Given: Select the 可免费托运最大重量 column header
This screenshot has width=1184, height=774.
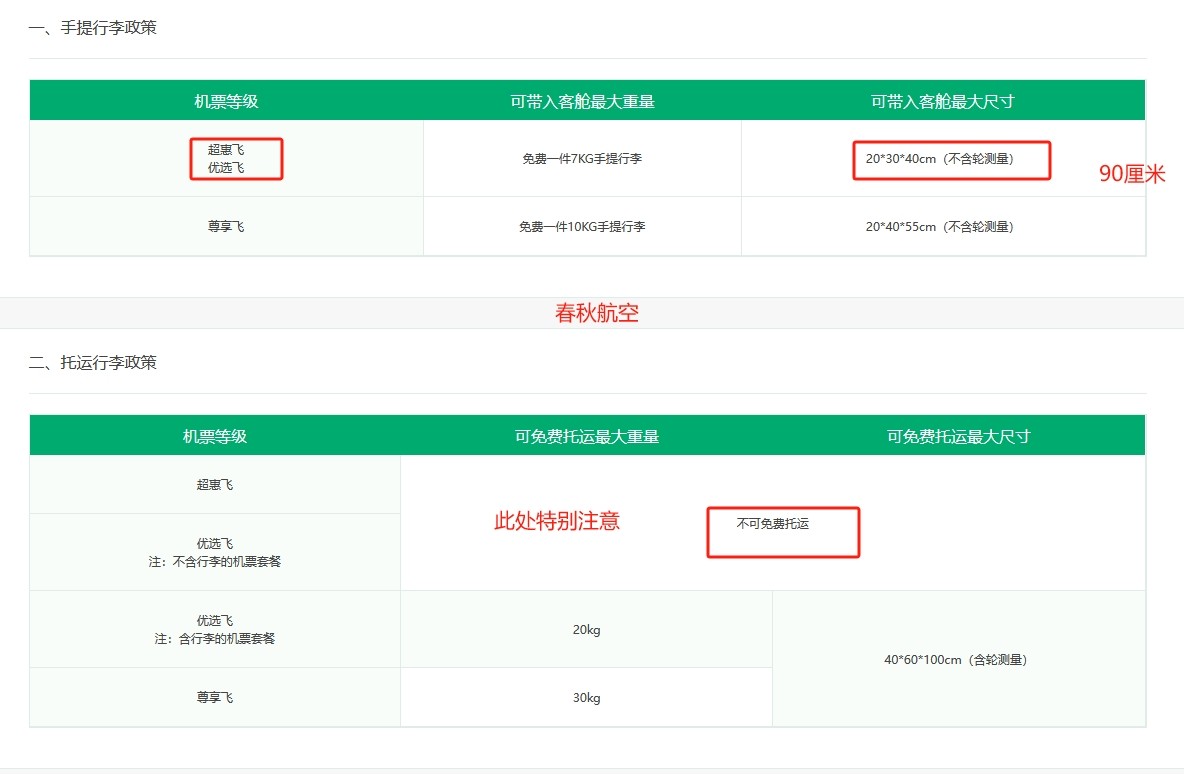Looking at the screenshot, I should coord(587,436).
